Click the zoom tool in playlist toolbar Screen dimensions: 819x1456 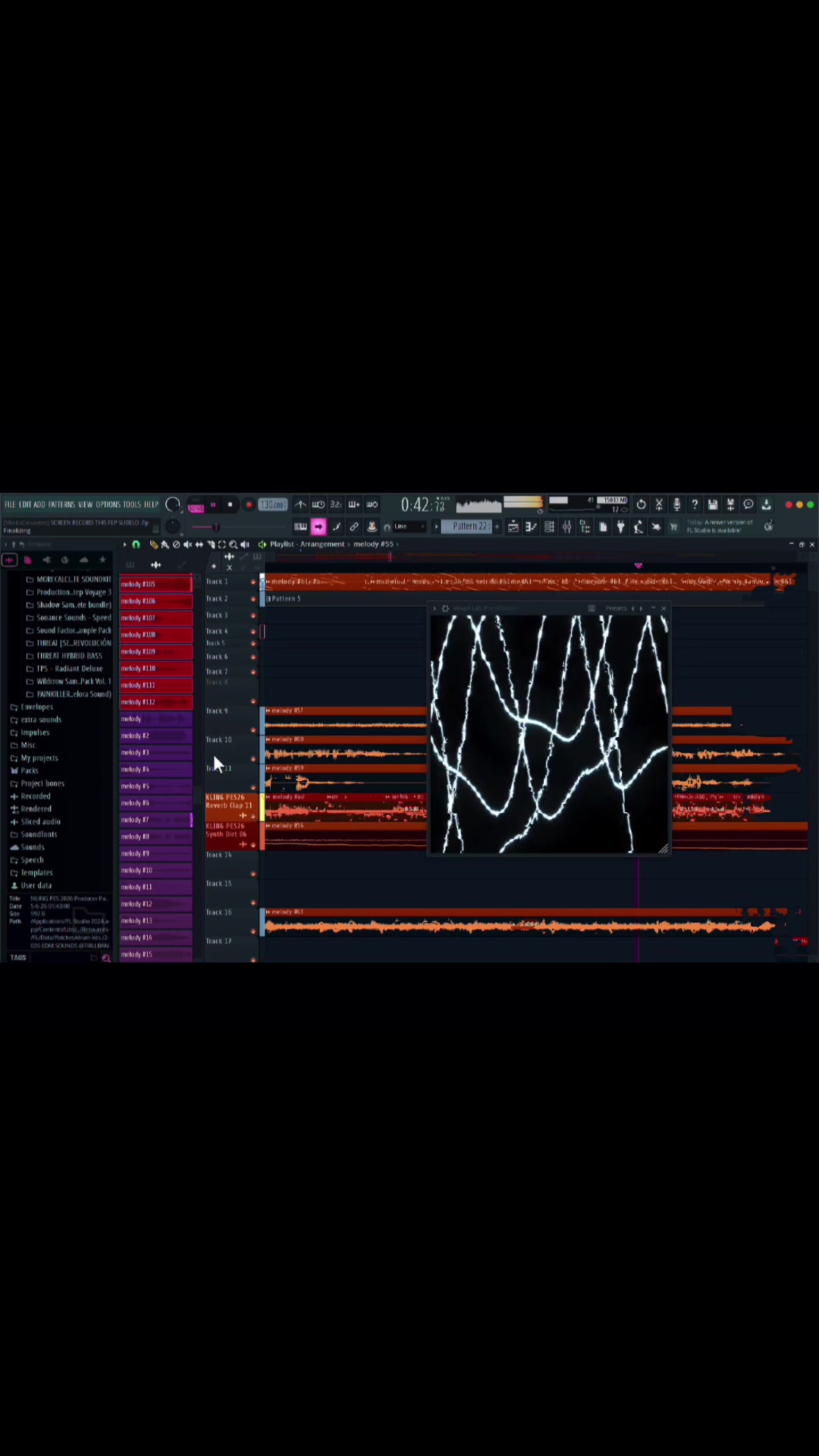234,544
